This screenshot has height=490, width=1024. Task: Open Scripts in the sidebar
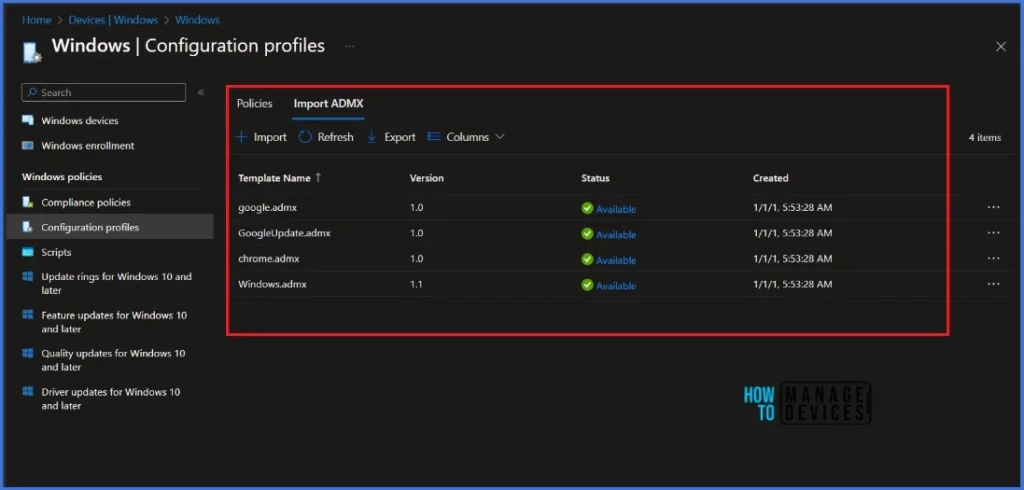(56, 252)
